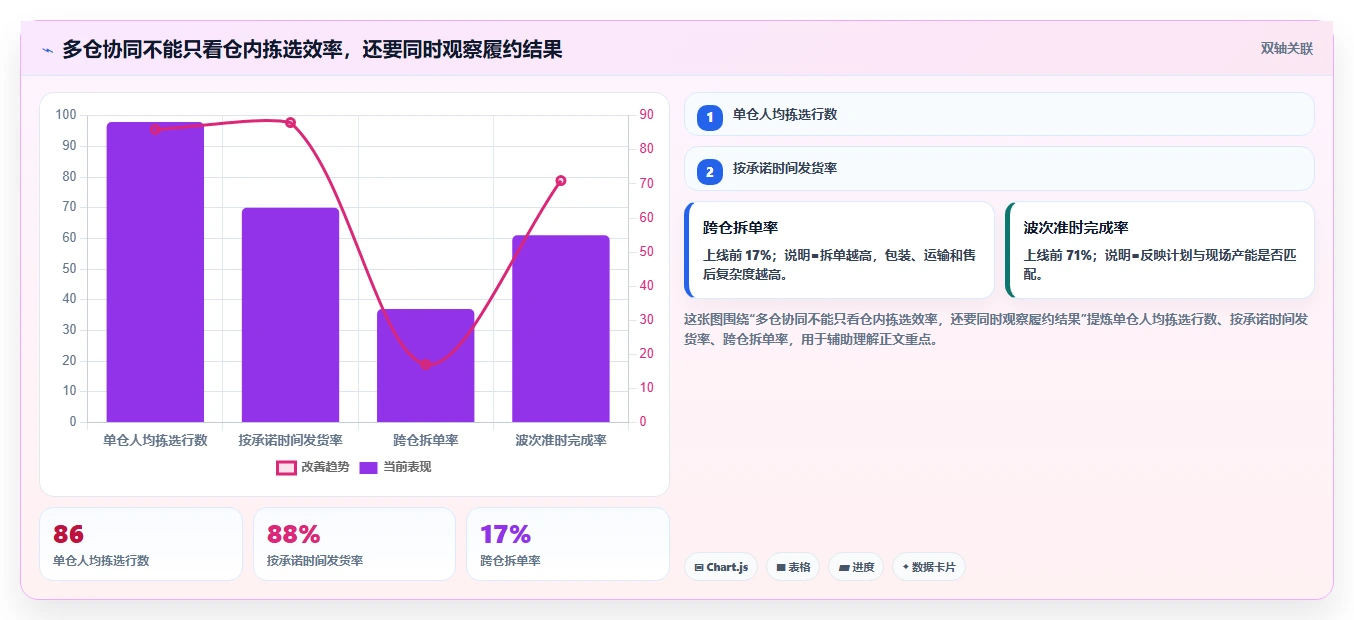The image size is (1354, 620).
Task: Click the 双轴关联 label in header
Action: (1286, 48)
